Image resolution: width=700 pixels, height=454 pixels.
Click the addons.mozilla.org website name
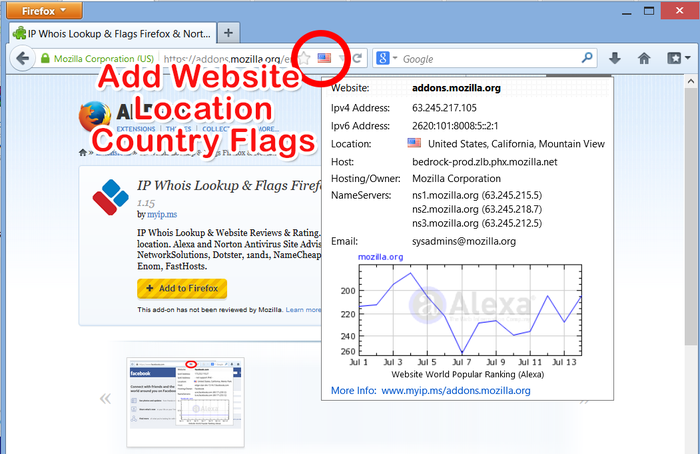(456, 88)
